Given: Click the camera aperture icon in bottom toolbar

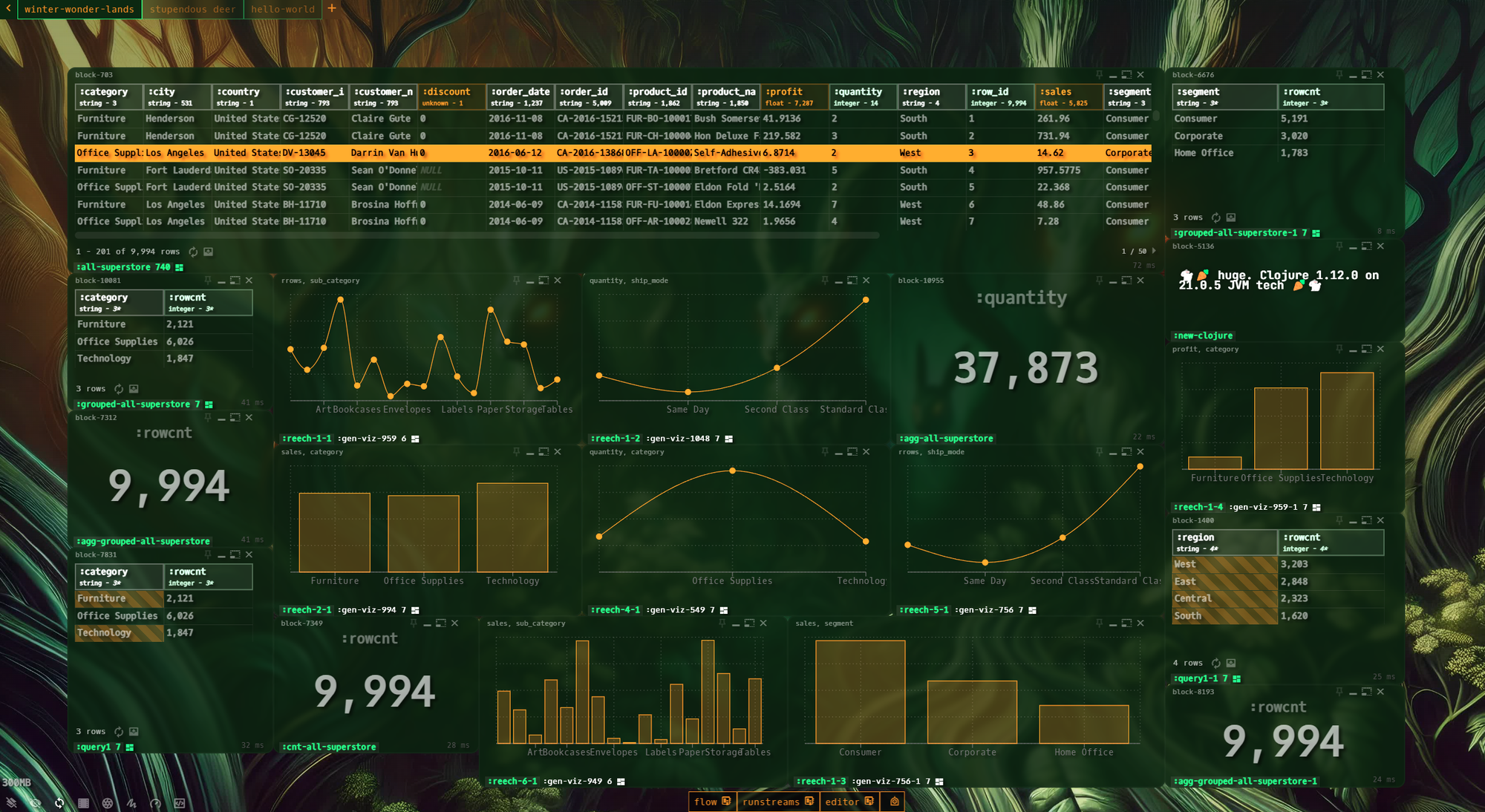Looking at the screenshot, I should (x=108, y=803).
